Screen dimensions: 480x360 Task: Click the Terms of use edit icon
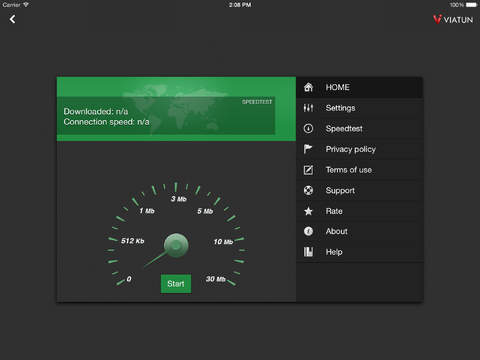point(308,170)
